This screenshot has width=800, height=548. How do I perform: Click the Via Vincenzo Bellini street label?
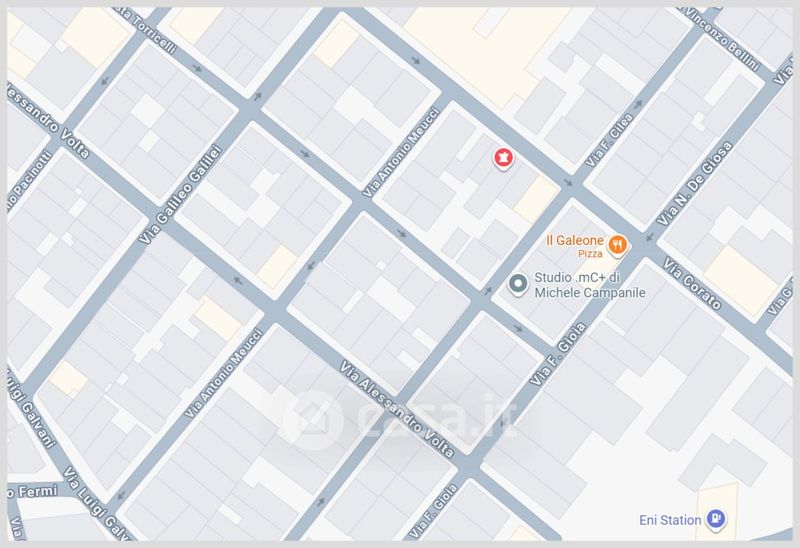(x=722, y=38)
